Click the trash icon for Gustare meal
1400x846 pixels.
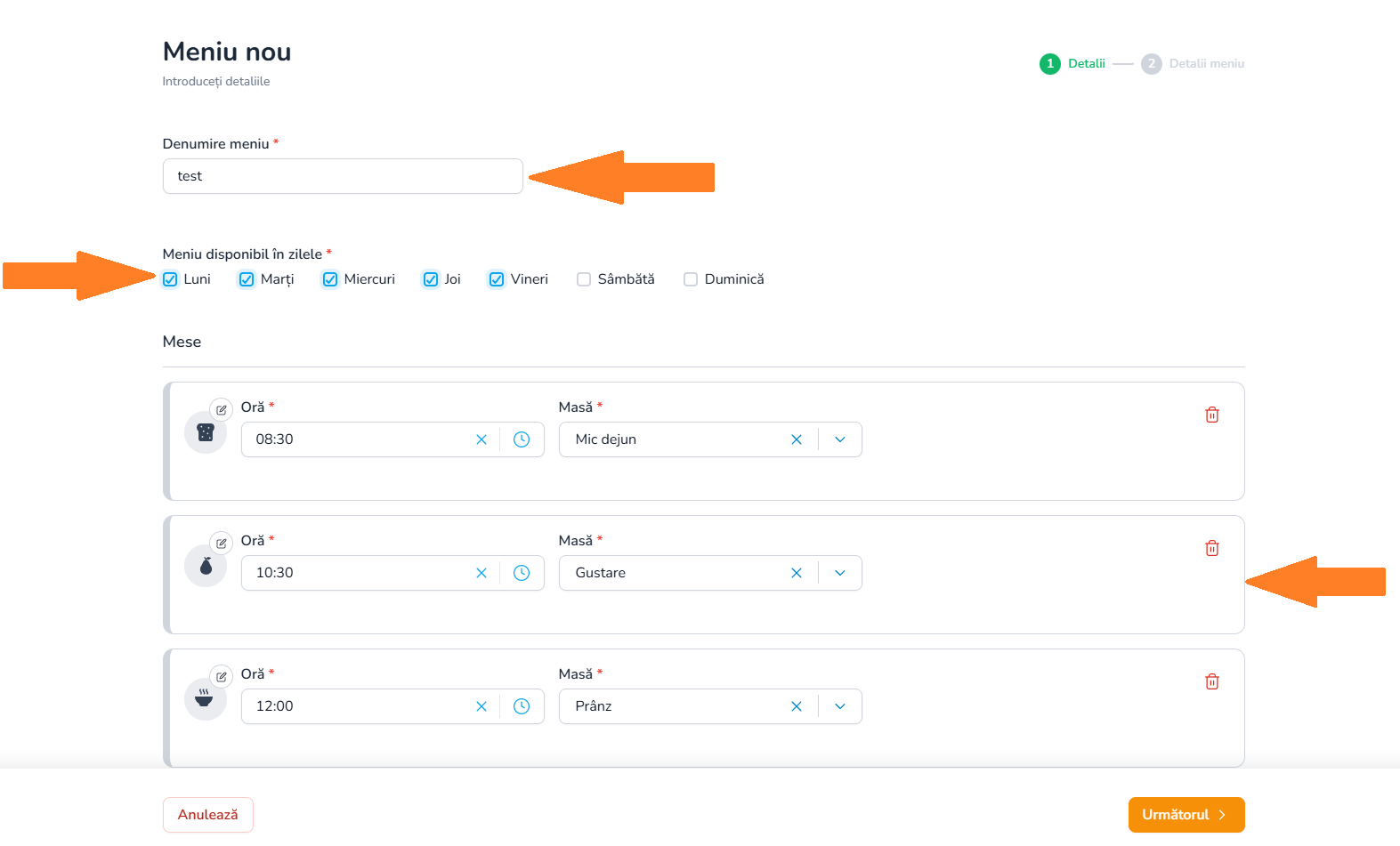click(x=1211, y=548)
